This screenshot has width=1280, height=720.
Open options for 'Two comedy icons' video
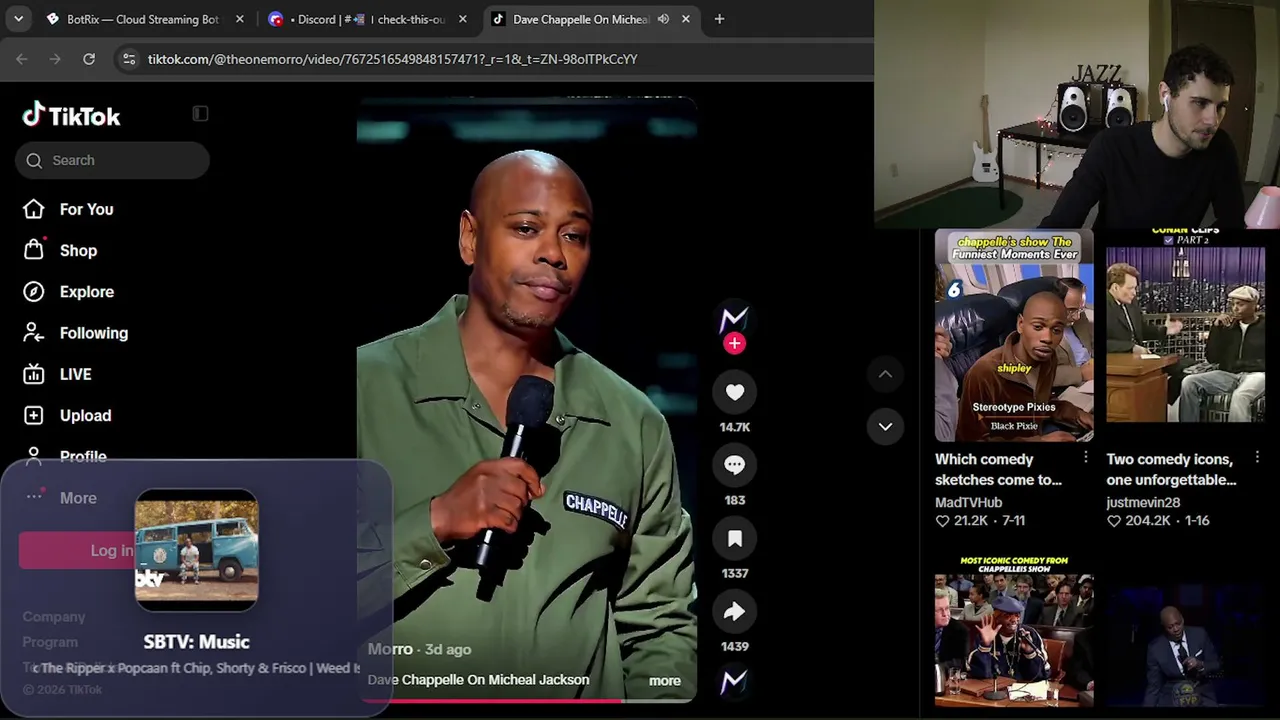point(1256,458)
